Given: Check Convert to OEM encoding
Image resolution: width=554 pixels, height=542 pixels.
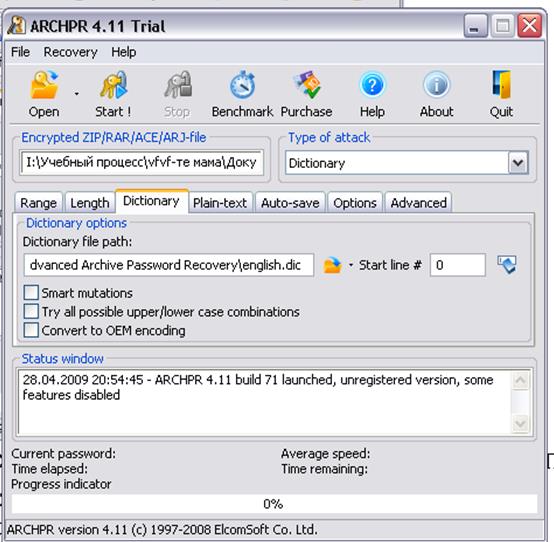Looking at the screenshot, I should coord(31,330).
